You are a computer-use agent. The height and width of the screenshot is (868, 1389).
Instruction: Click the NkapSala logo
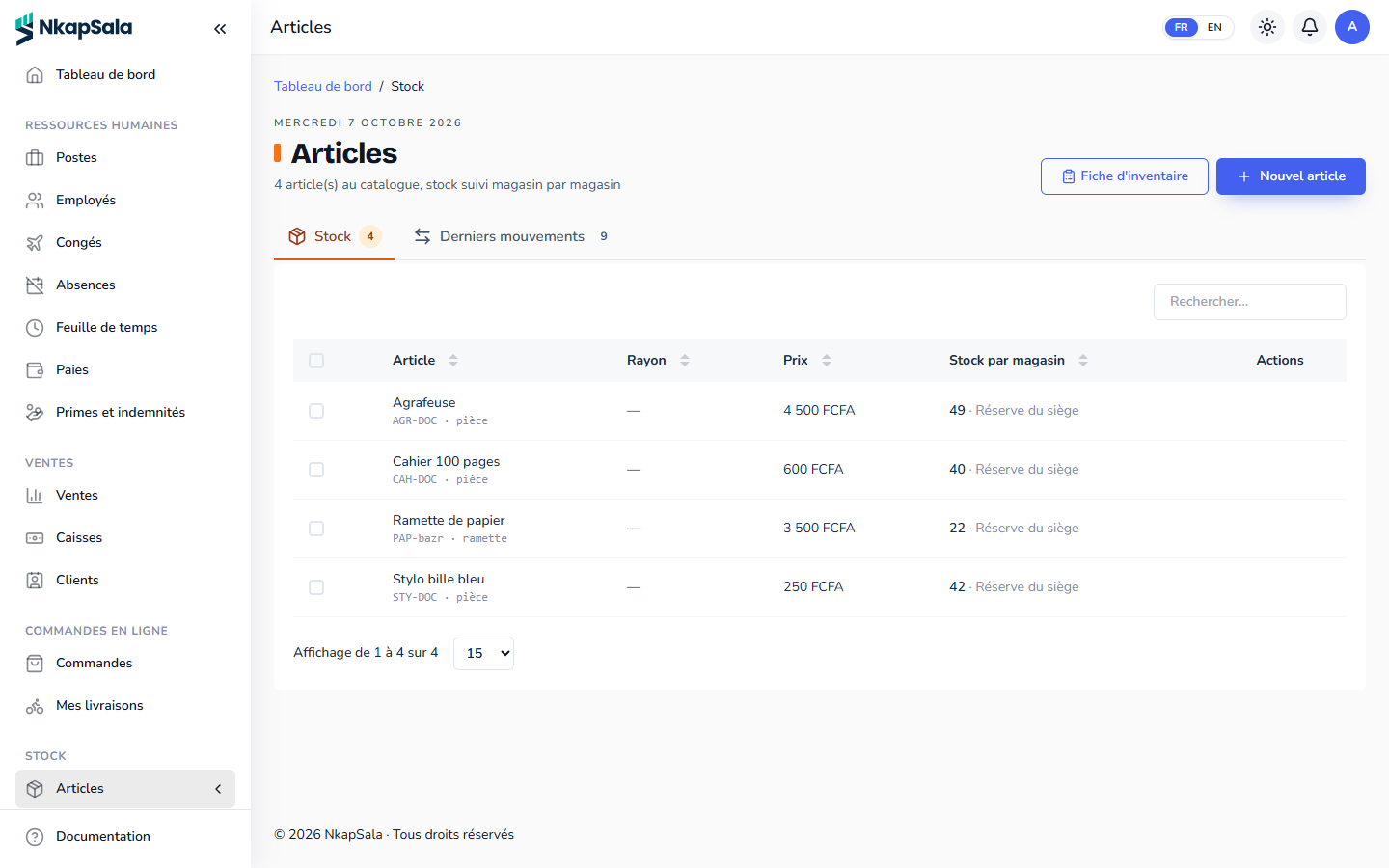click(x=74, y=28)
